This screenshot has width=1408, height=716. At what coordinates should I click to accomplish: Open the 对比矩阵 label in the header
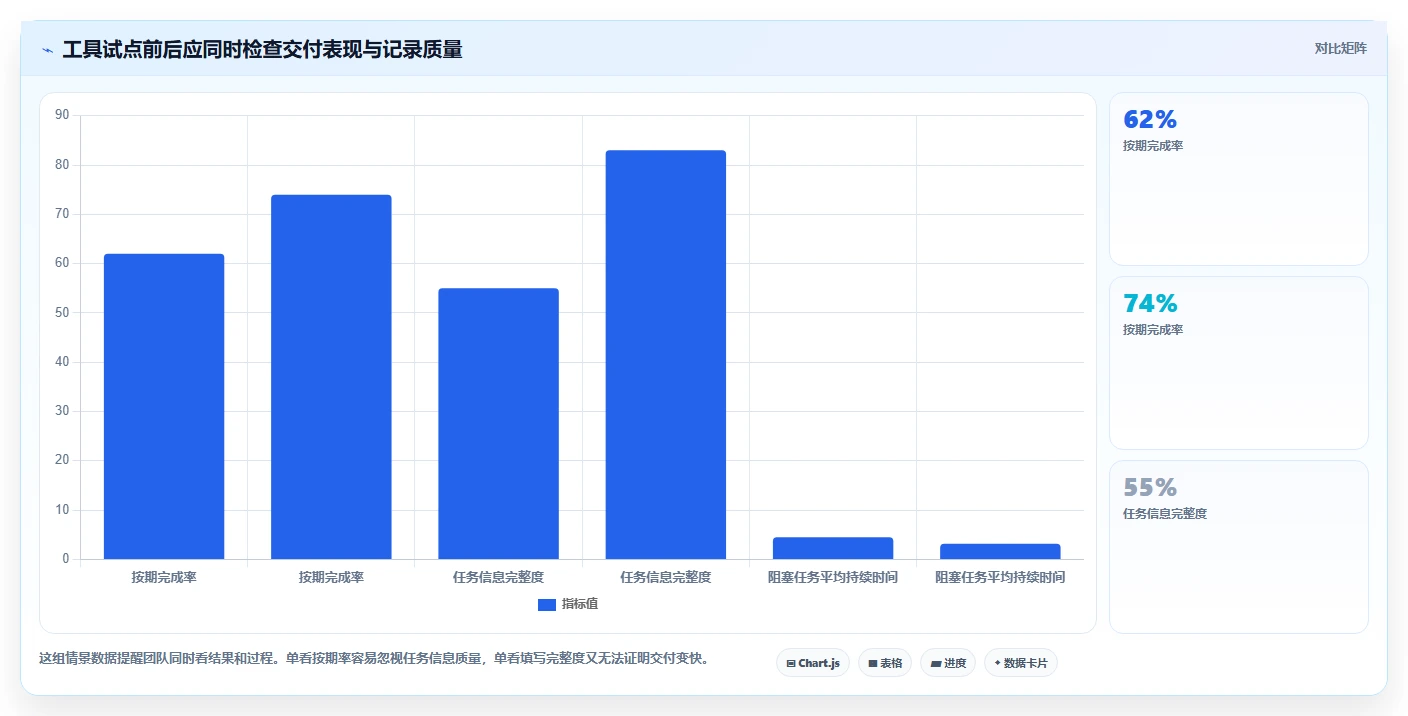click(x=1340, y=48)
